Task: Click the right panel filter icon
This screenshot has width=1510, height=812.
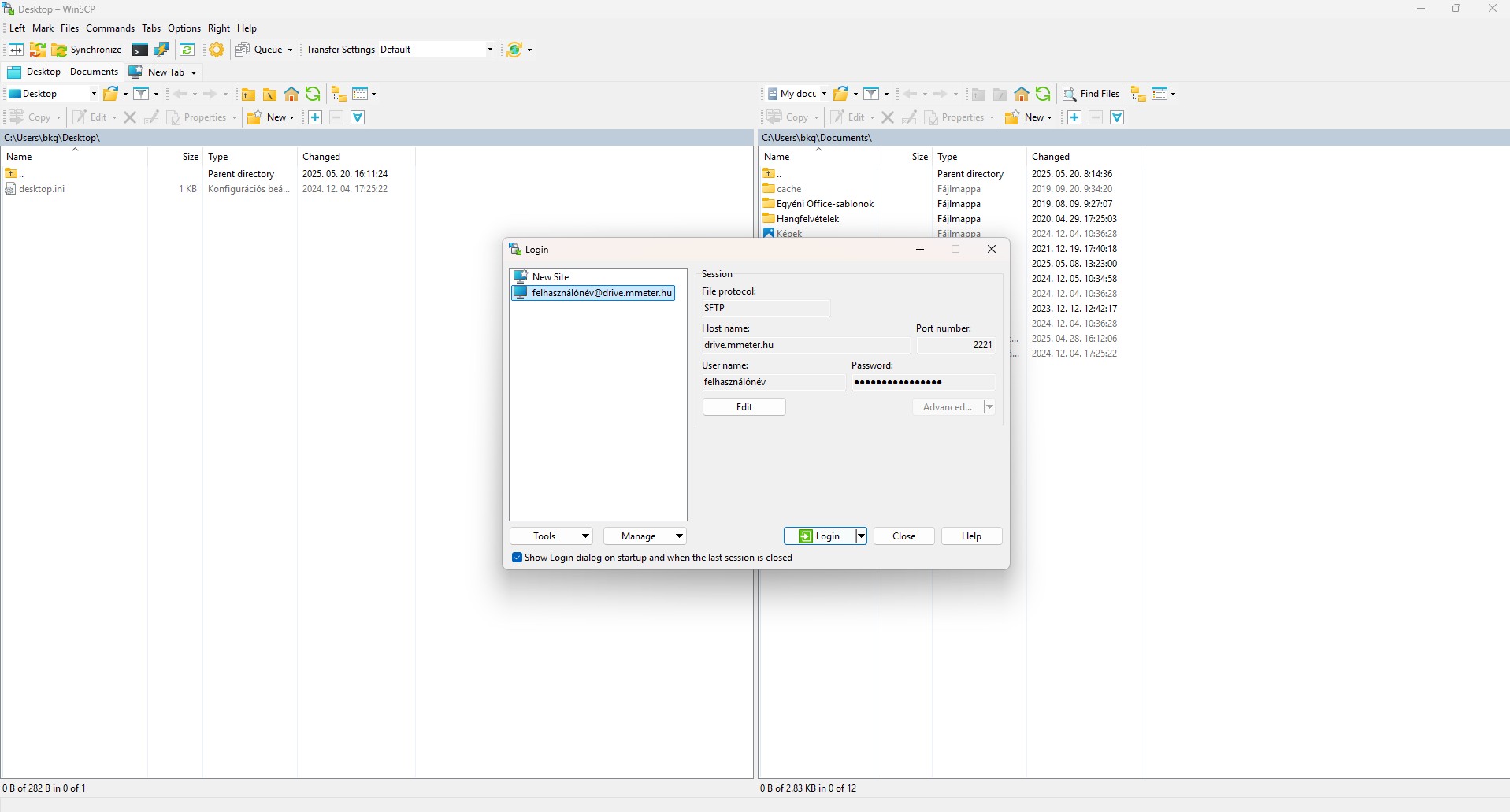Action: click(x=871, y=94)
